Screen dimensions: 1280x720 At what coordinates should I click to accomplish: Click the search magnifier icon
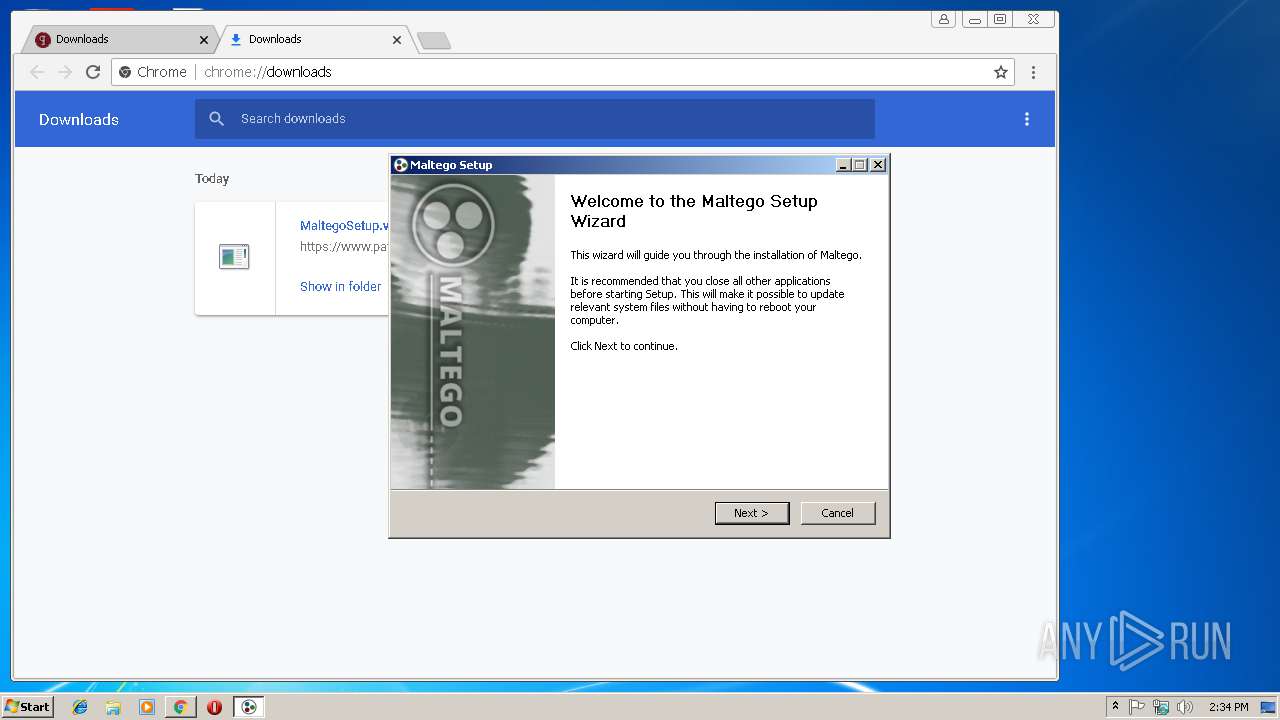coord(216,119)
